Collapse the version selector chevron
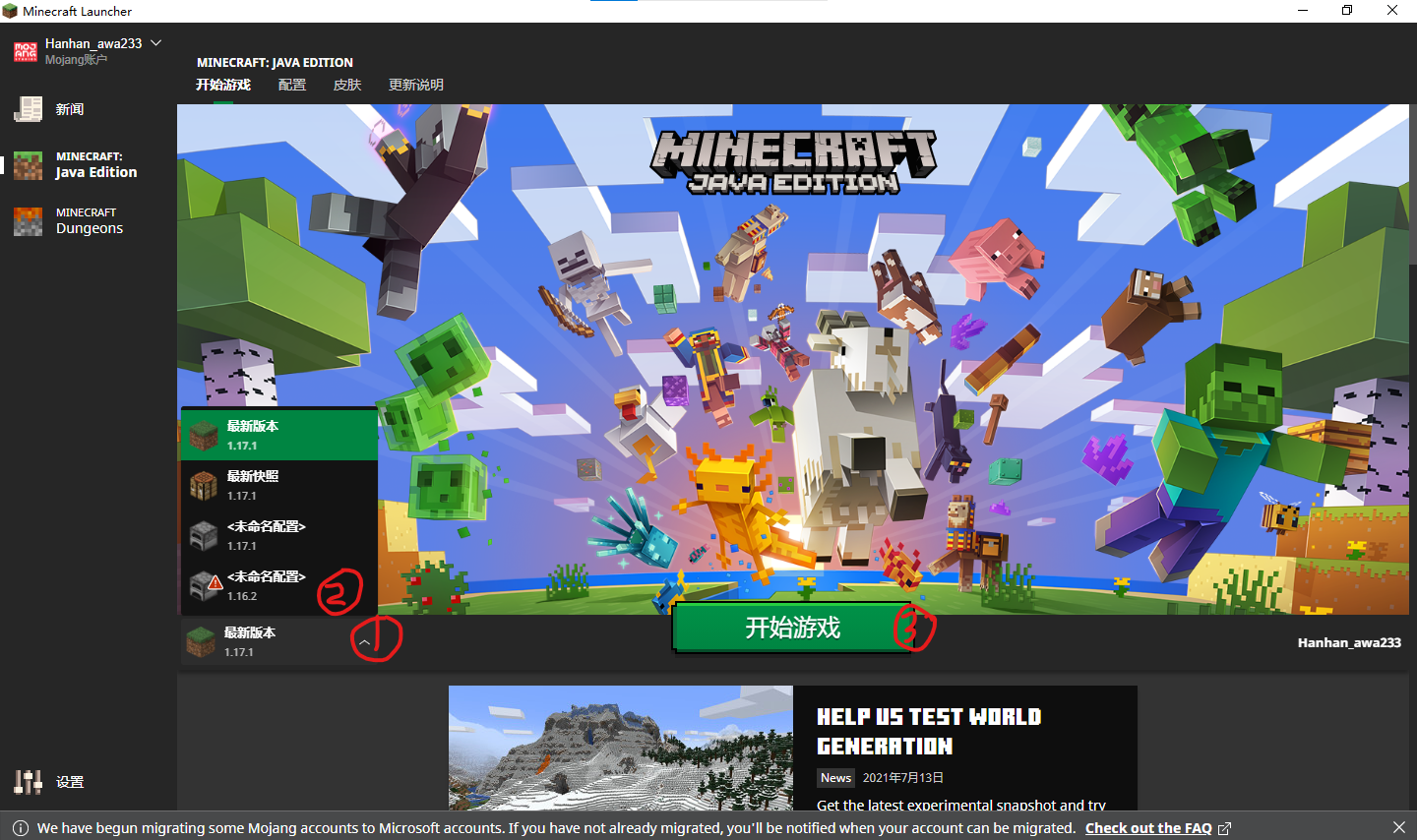Image resolution: width=1417 pixels, height=840 pixels. pos(364,642)
